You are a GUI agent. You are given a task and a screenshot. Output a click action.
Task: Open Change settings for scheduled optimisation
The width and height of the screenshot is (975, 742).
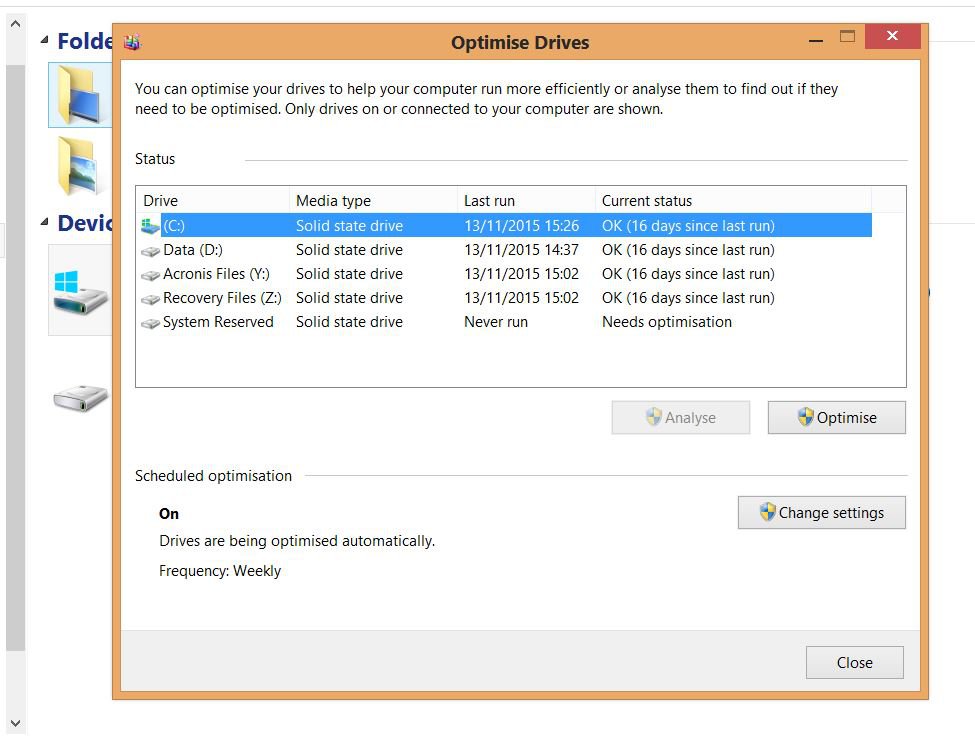point(821,513)
